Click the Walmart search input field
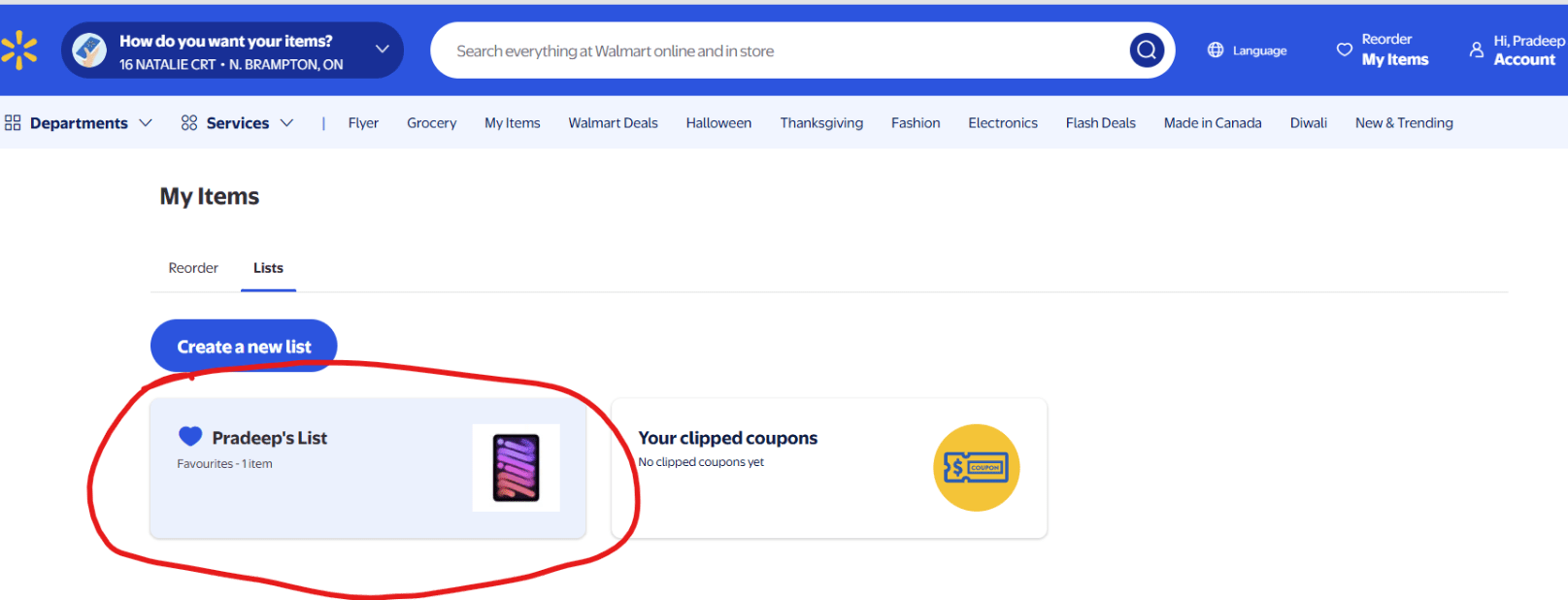 pyautogui.click(x=786, y=50)
